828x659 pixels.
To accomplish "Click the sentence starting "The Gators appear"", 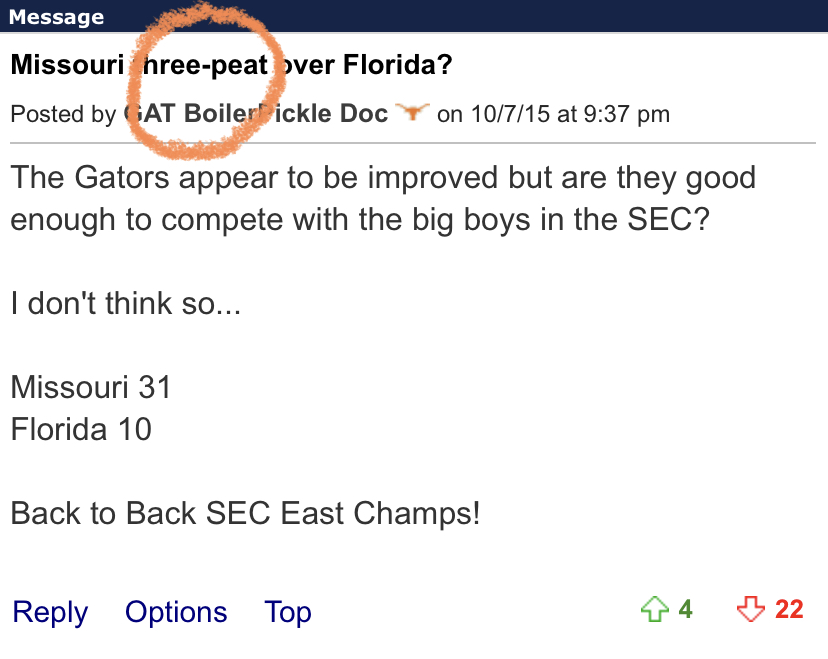I will pyautogui.click(x=383, y=178).
